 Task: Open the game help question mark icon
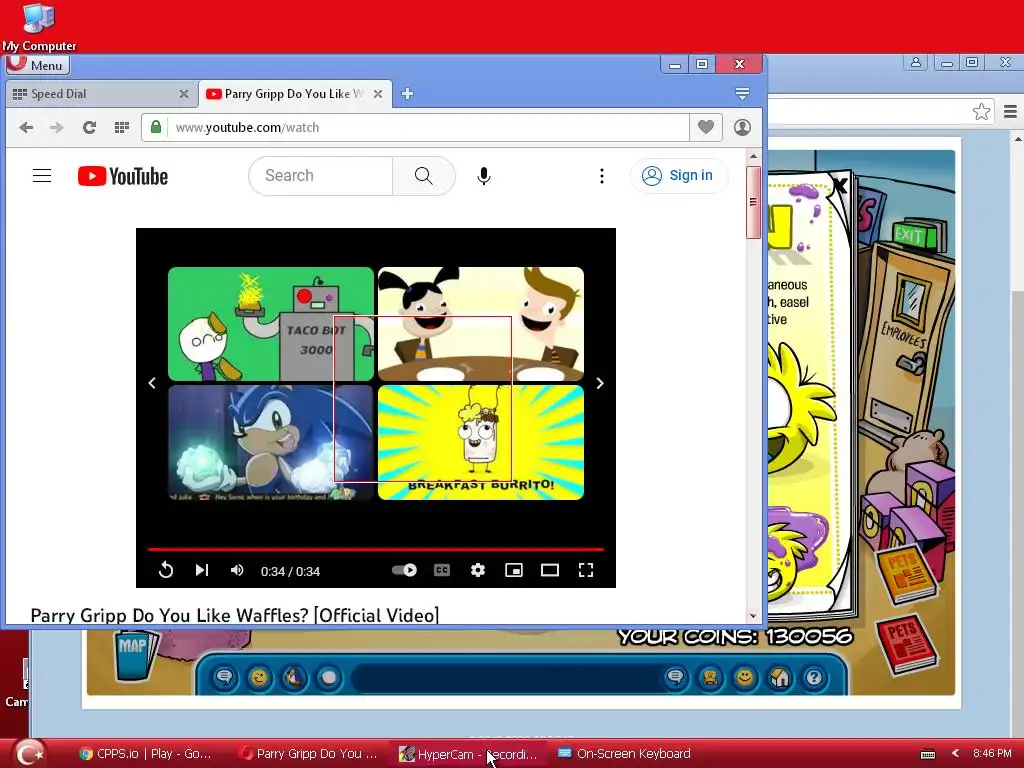tap(814, 678)
